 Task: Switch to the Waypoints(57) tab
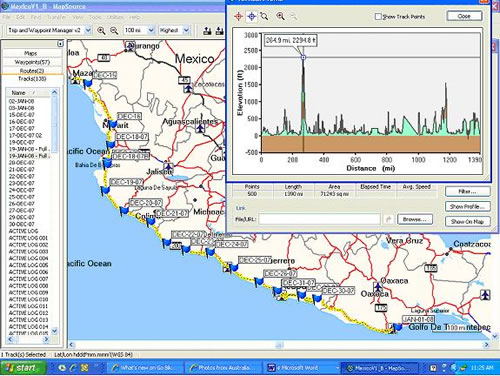32,62
